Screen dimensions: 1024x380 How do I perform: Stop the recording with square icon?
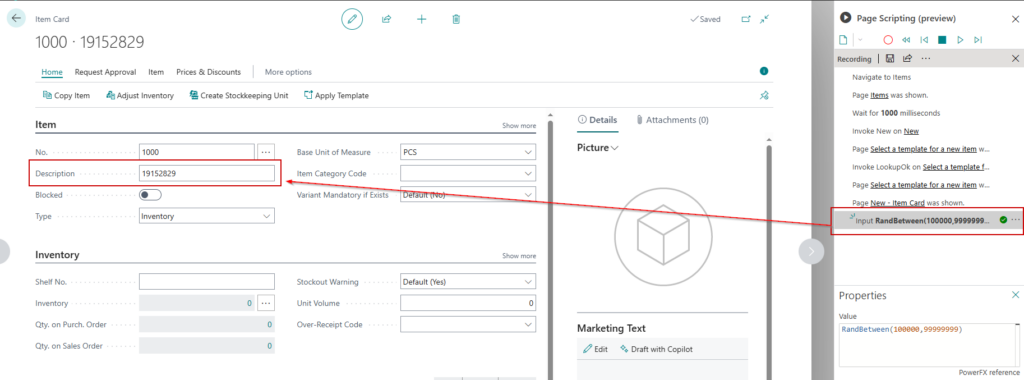tap(942, 40)
